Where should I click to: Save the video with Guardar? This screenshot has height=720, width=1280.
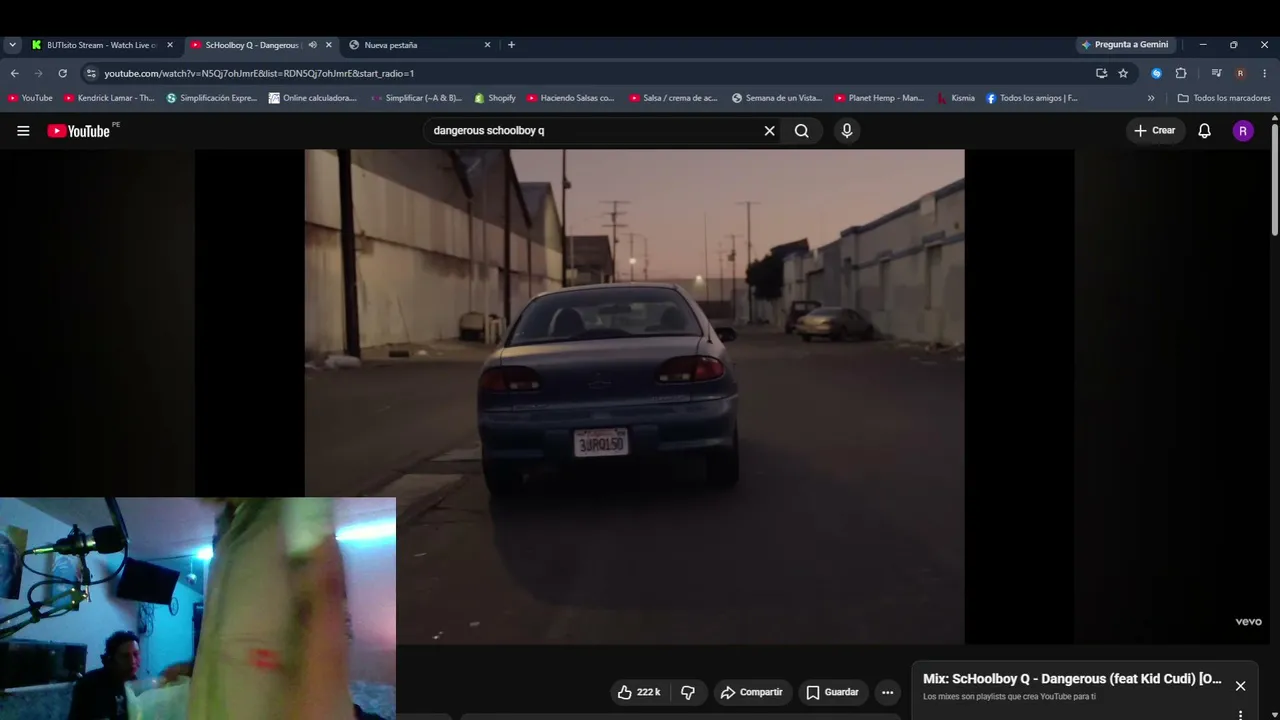(x=832, y=692)
